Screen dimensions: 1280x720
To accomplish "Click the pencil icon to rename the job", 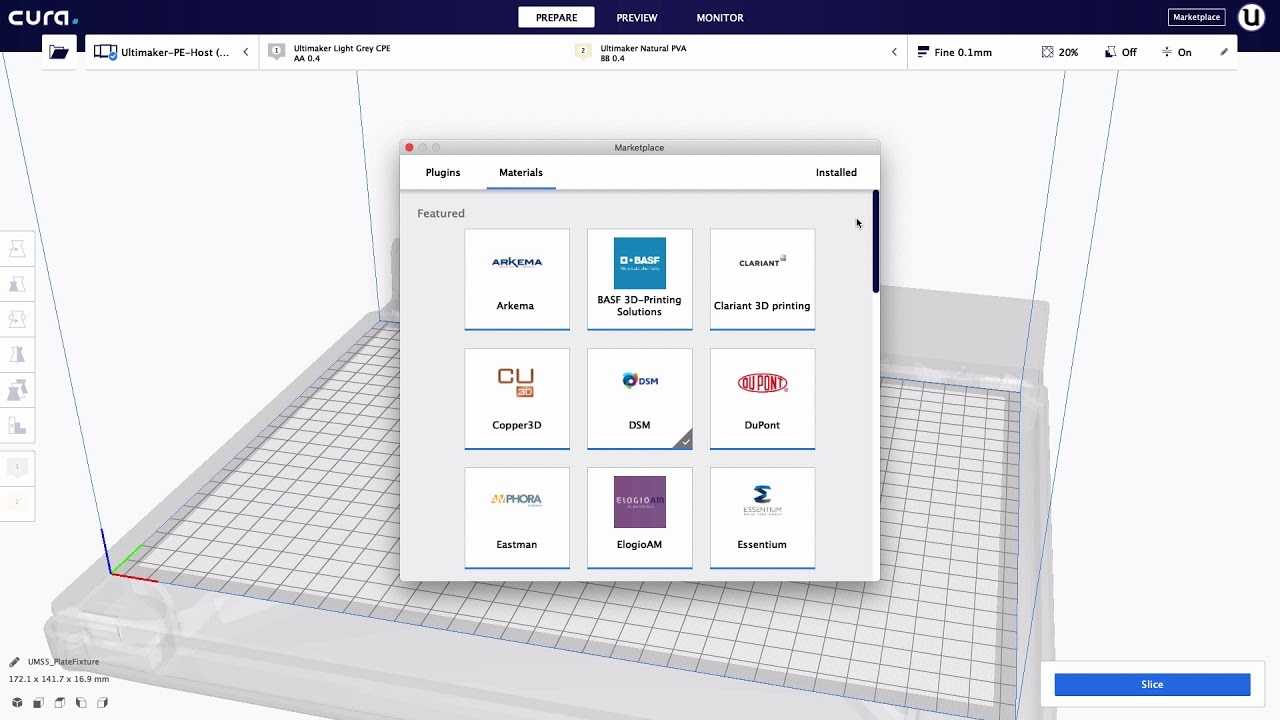I will pyautogui.click(x=14, y=662).
